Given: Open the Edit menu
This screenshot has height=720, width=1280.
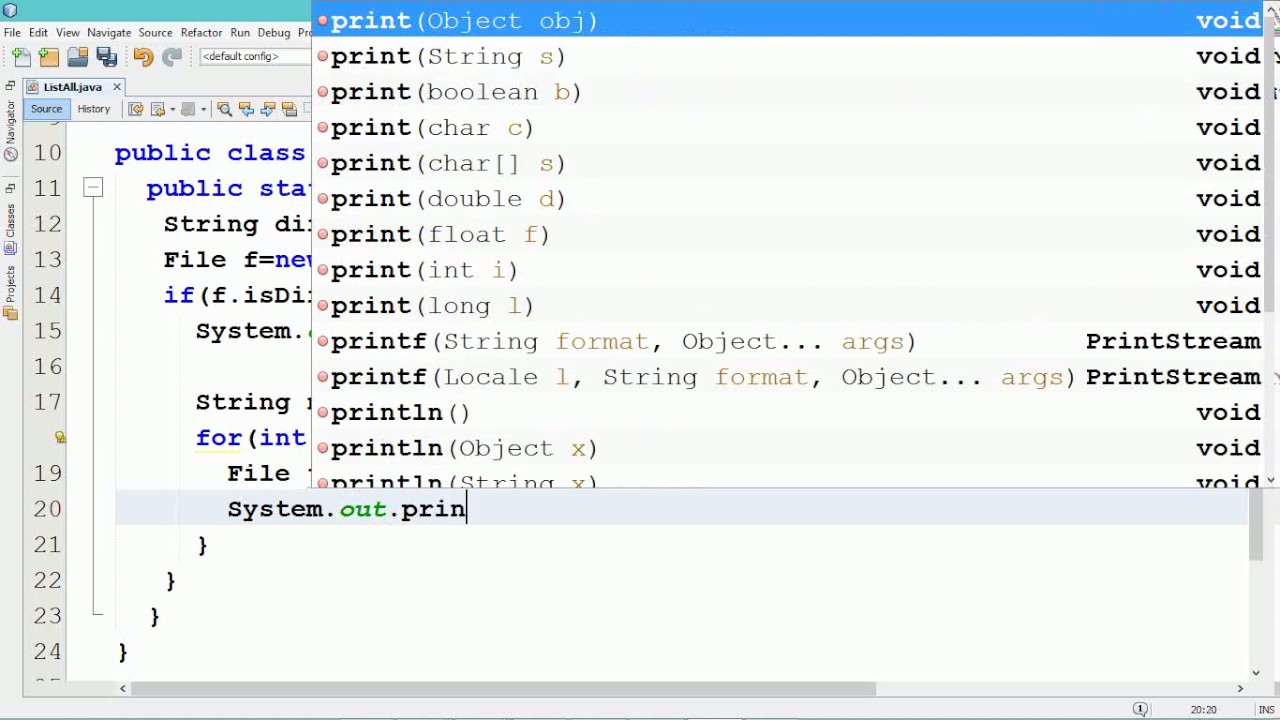Looking at the screenshot, I should click(38, 33).
